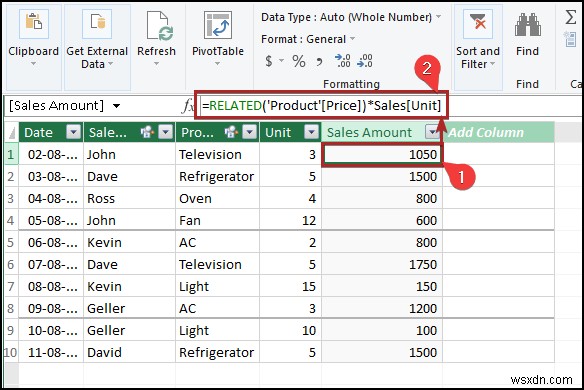
Task: Apply currency format dollar sign
Action: [269, 61]
